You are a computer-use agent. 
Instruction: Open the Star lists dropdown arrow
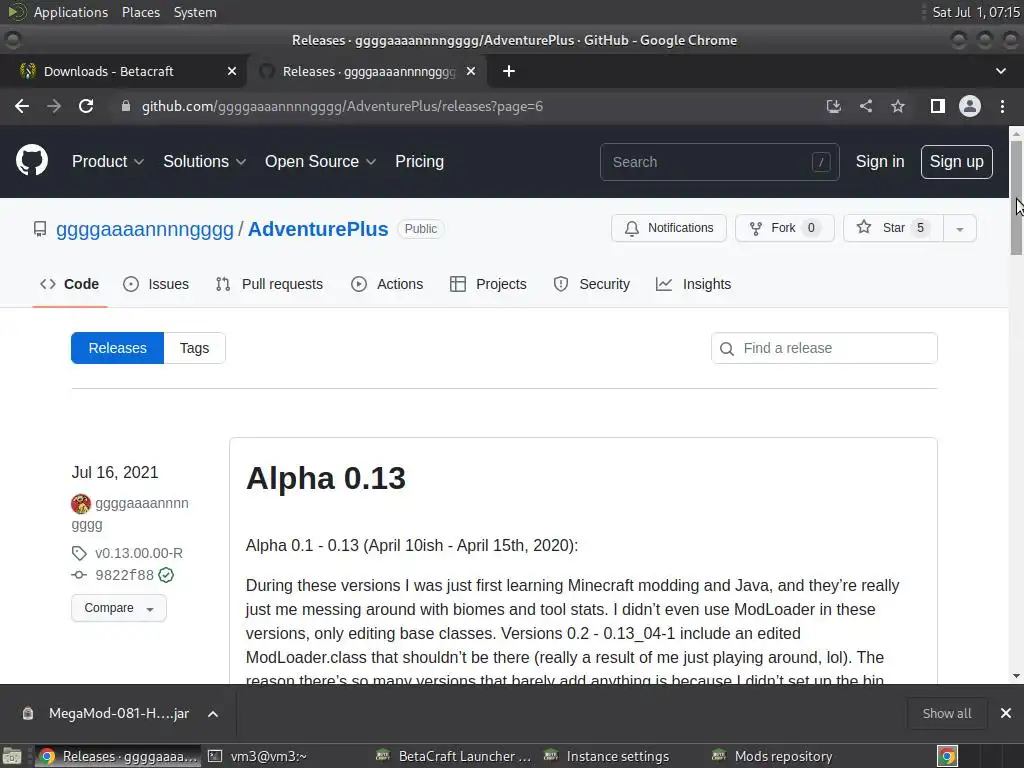(x=960, y=229)
